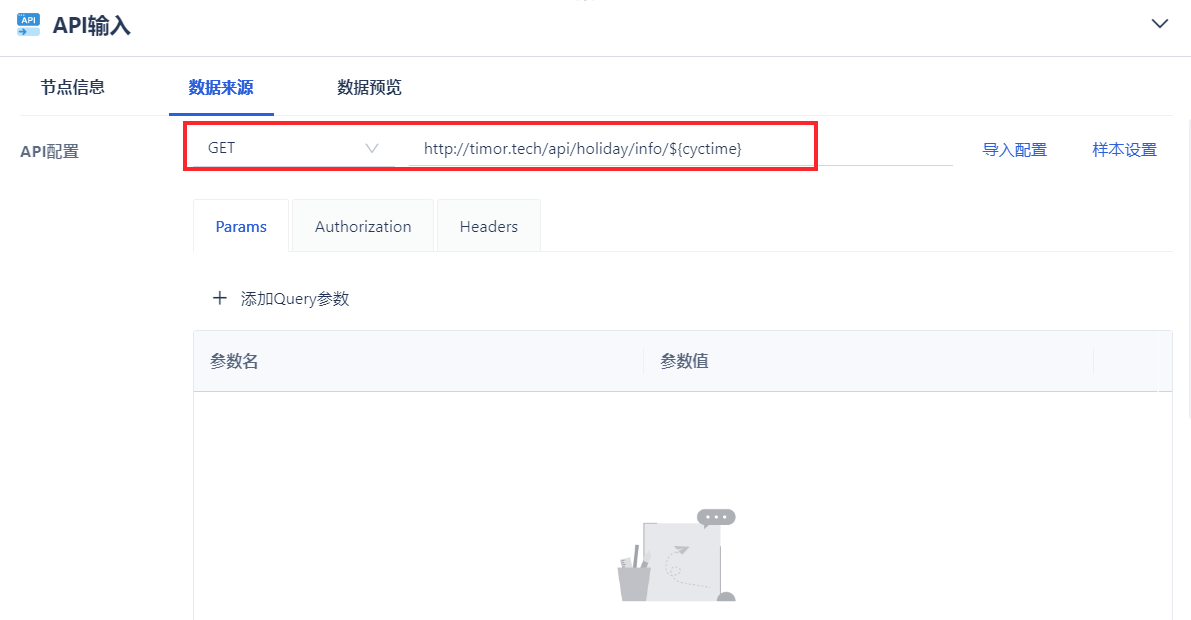The width and height of the screenshot is (1191, 620).
Task: Focus the API URL input field
Action: [681, 148]
